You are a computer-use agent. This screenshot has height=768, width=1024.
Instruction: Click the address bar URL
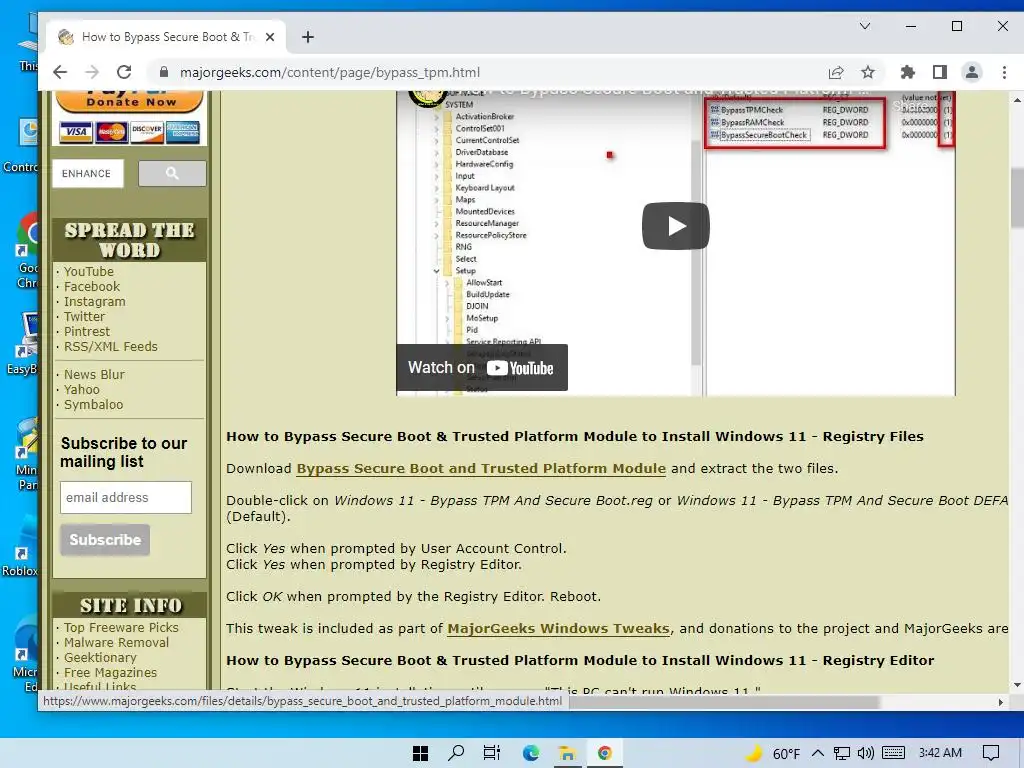click(330, 72)
